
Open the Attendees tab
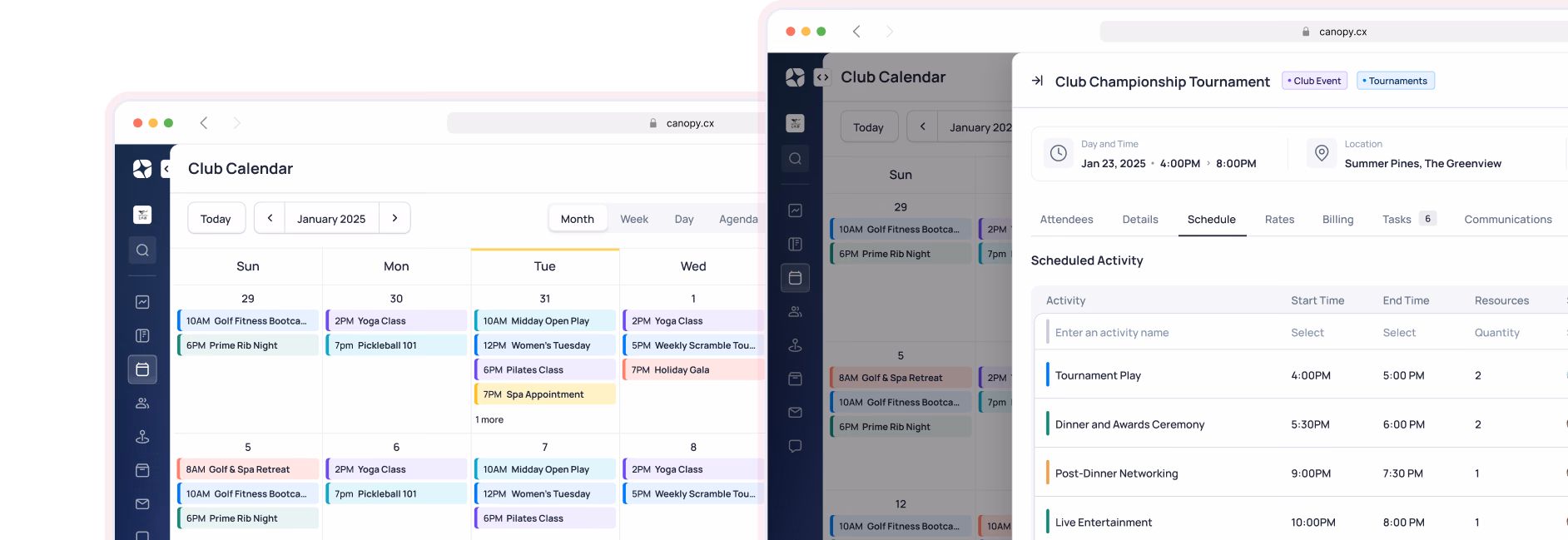pyautogui.click(x=1066, y=220)
